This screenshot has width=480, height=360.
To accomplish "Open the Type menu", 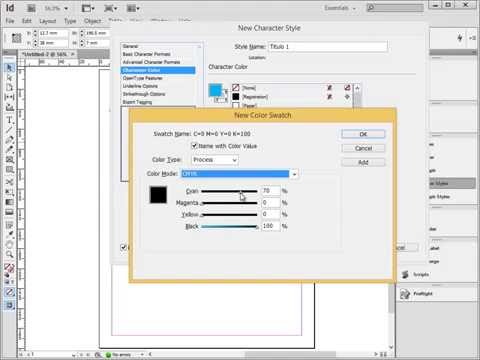I will [70, 21].
